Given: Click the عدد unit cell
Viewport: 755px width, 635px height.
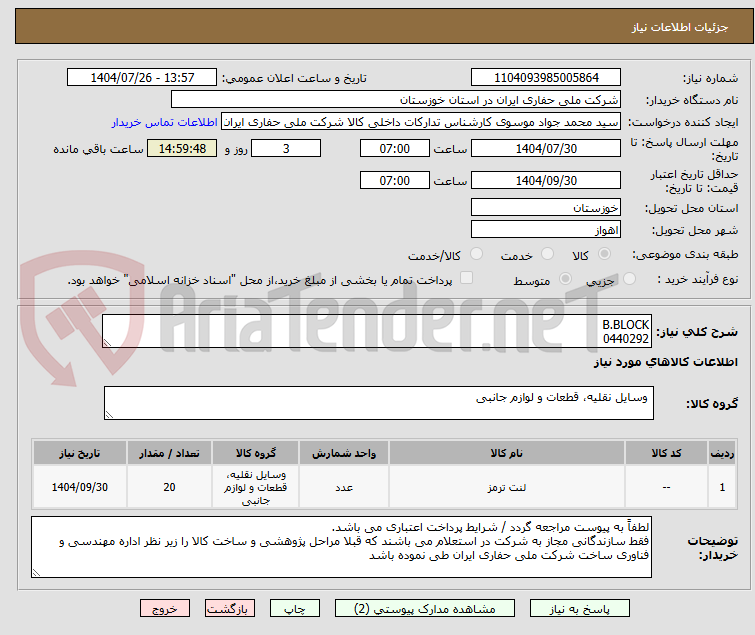Looking at the screenshot, I should 344,487.
